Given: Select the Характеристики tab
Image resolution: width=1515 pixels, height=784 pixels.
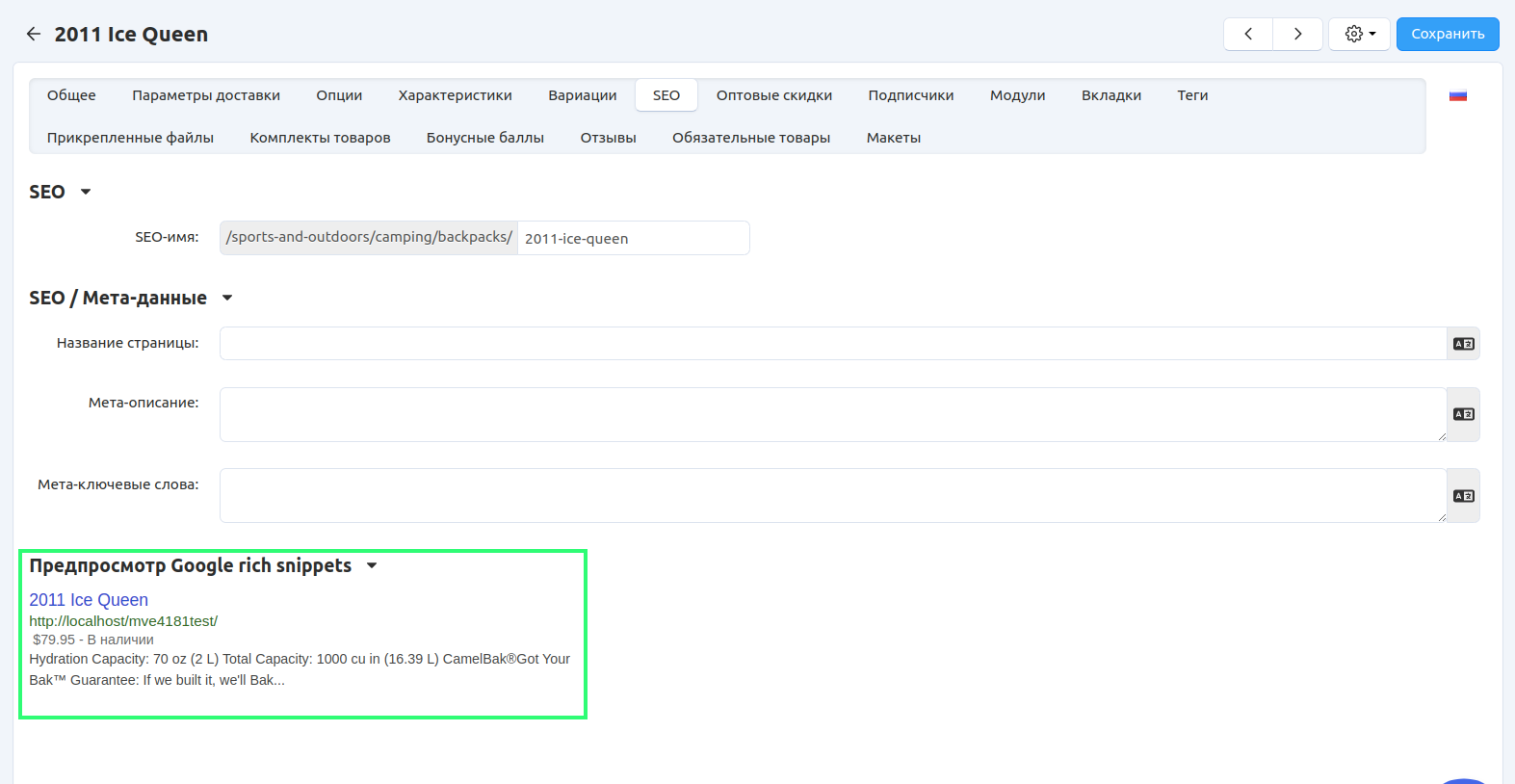Looking at the screenshot, I should (x=455, y=95).
